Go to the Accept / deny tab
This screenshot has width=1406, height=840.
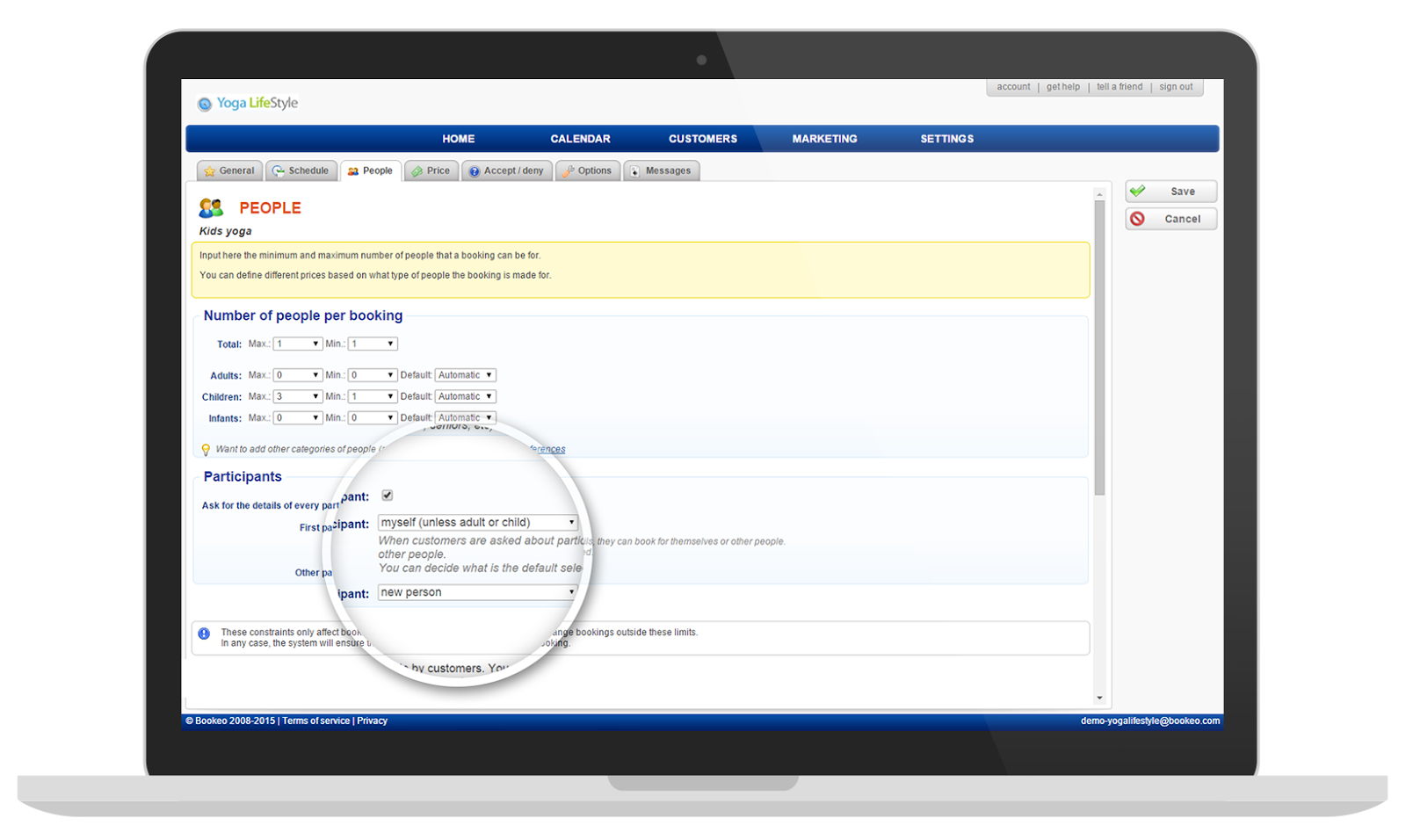[x=507, y=171]
